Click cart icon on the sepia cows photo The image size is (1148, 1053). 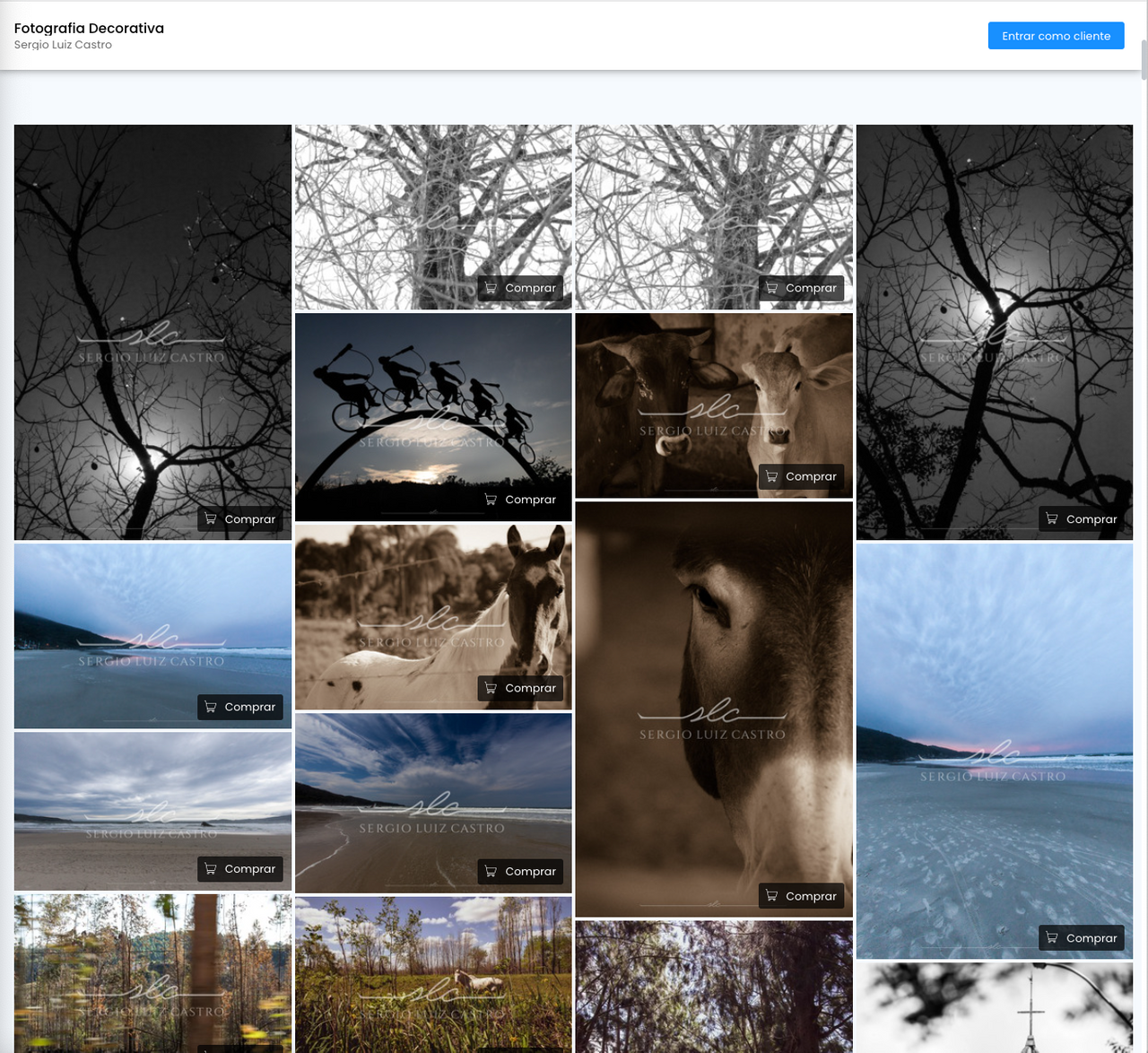click(x=771, y=476)
